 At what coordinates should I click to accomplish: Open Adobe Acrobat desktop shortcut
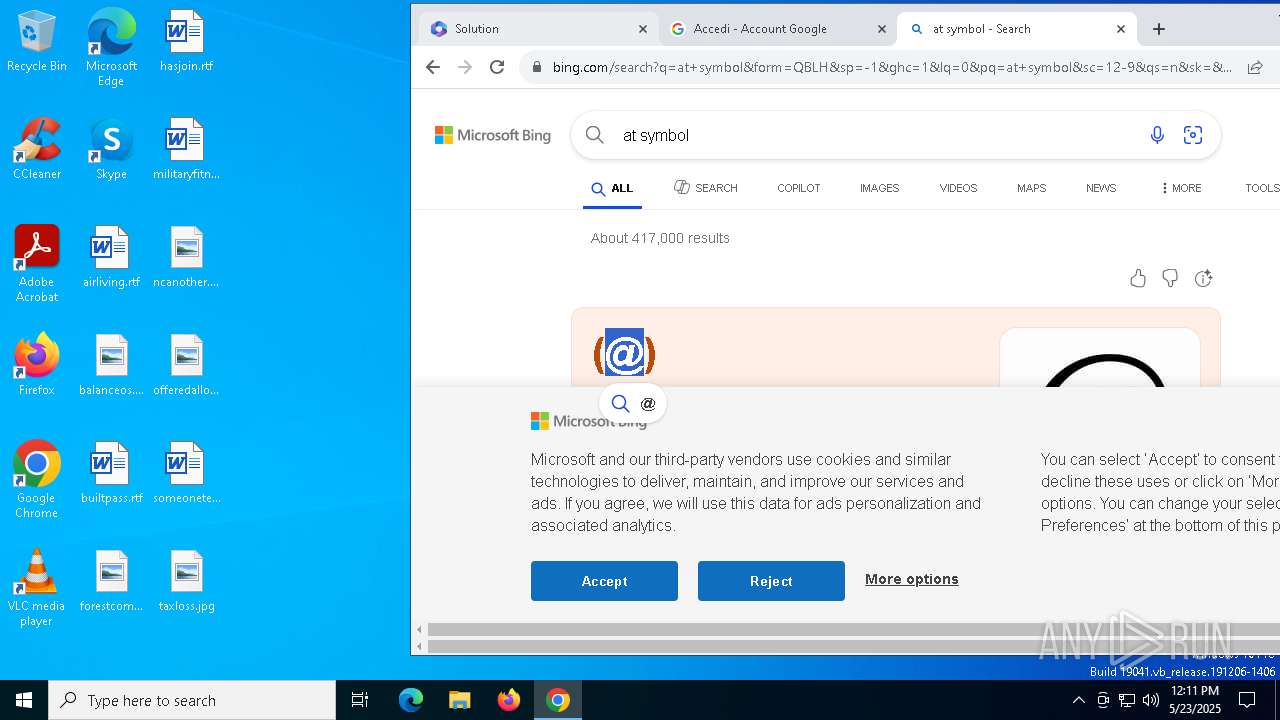coord(37,264)
